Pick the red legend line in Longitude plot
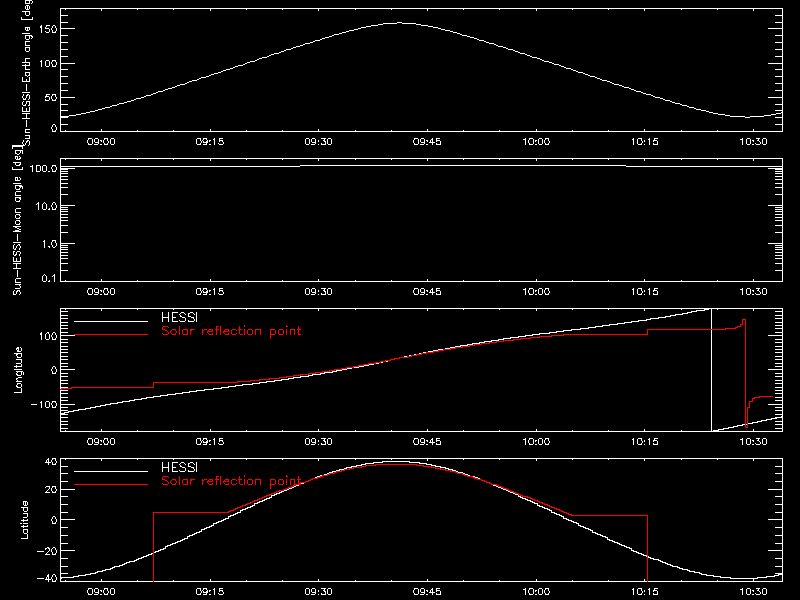 (111, 335)
